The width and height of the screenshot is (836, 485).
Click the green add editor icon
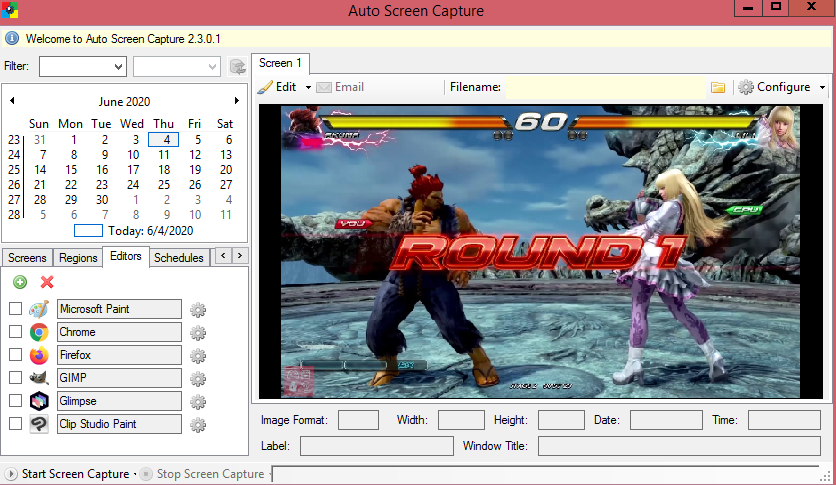tap(20, 282)
